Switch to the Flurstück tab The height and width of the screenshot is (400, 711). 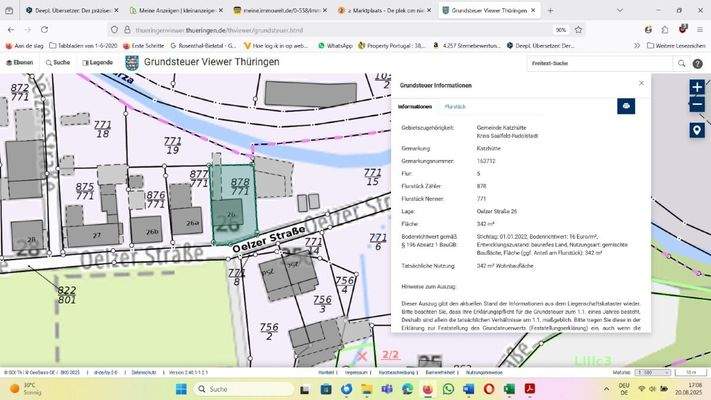tap(455, 106)
